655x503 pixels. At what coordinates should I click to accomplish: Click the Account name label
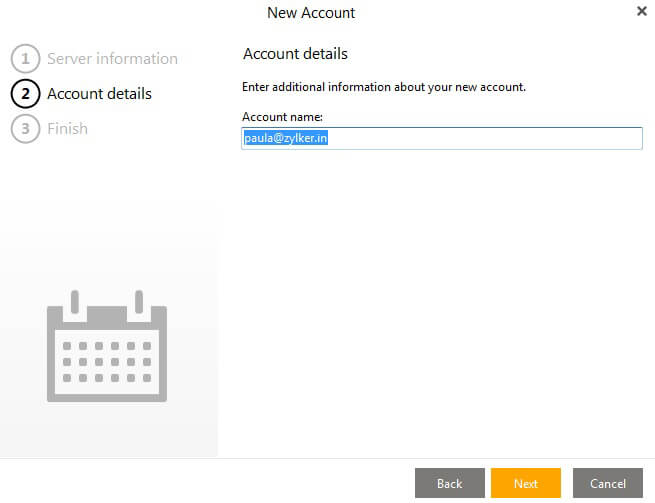pos(282,117)
